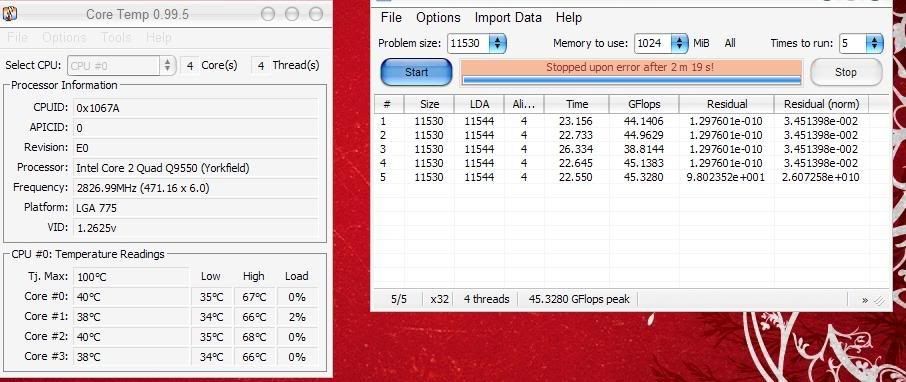Open the Options menu in LinX
906x382 pixels.
click(438, 17)
